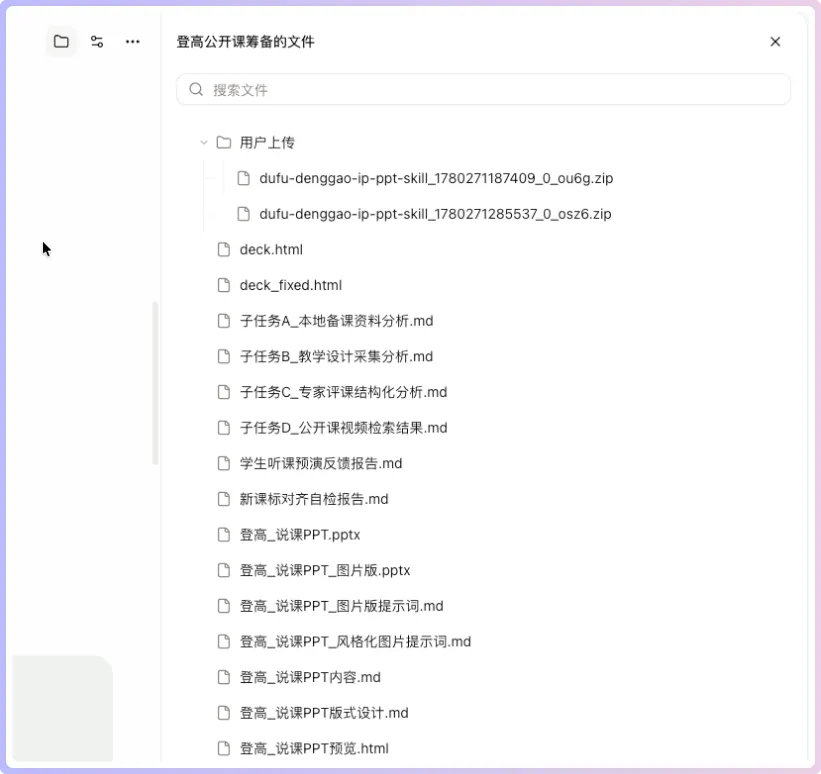The image size is (821, 774).
Task: Click file icon beside osz6.zip
Action: click(243, 214)
